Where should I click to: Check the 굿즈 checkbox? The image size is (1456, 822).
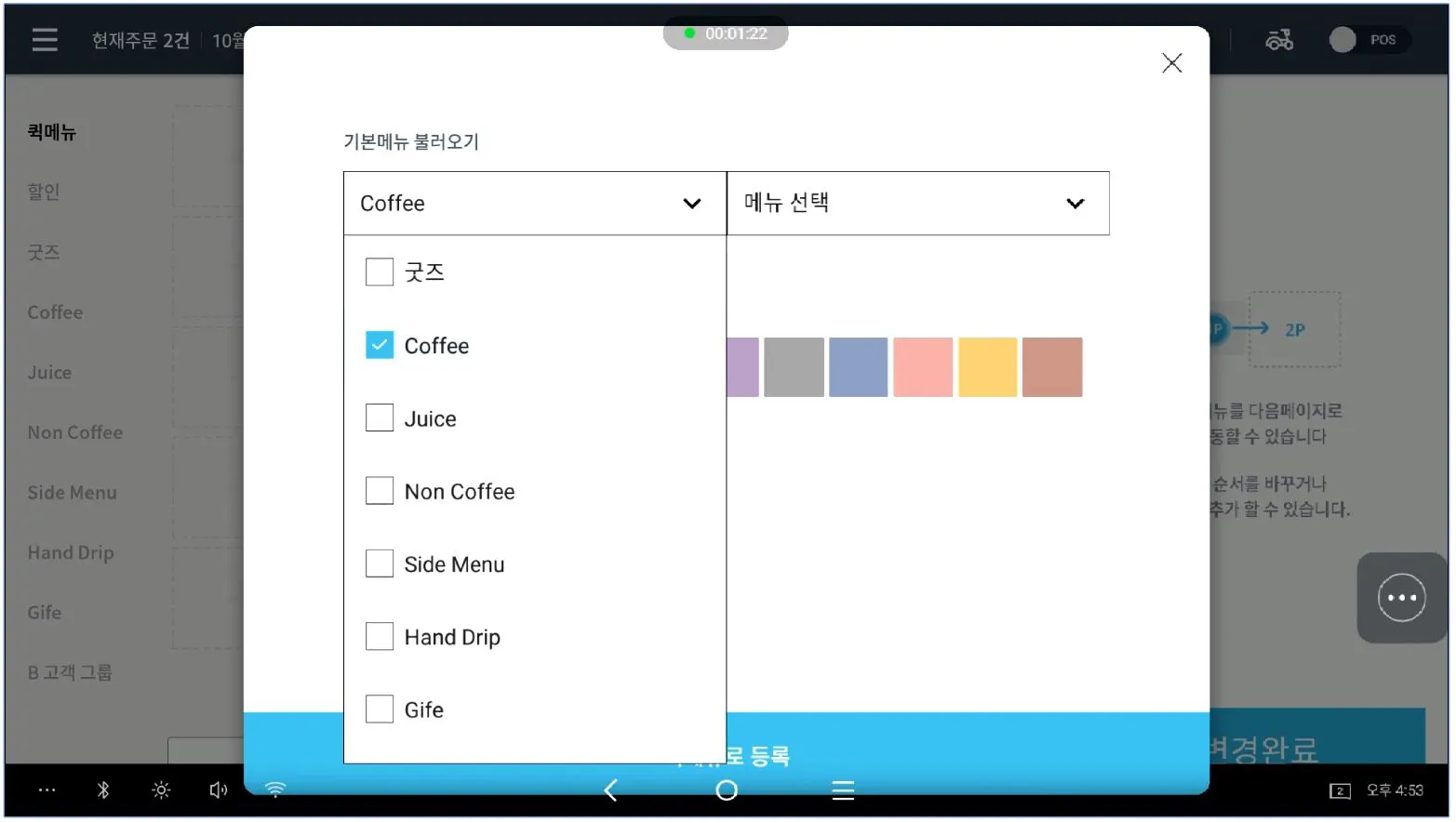380,272
